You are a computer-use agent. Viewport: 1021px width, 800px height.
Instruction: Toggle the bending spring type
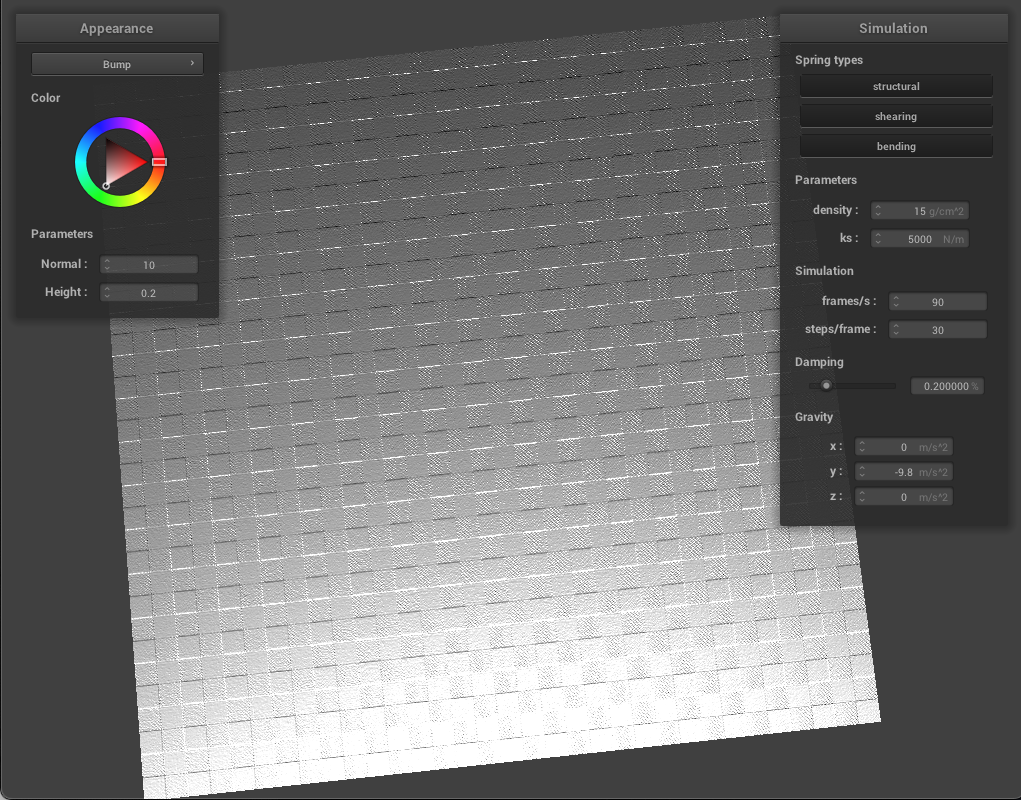(896, 146)
